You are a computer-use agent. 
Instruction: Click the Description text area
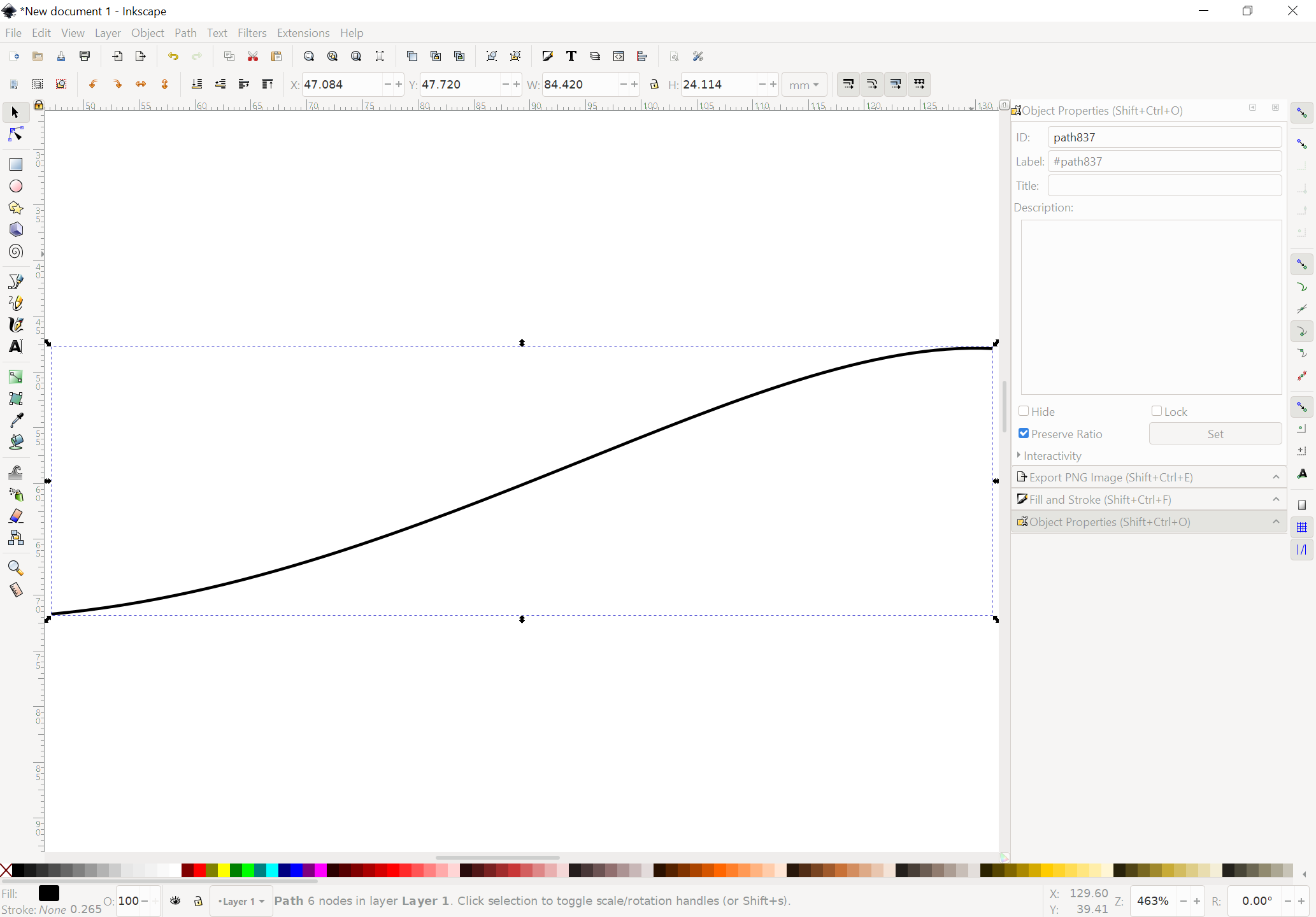tap(1152, 307)
